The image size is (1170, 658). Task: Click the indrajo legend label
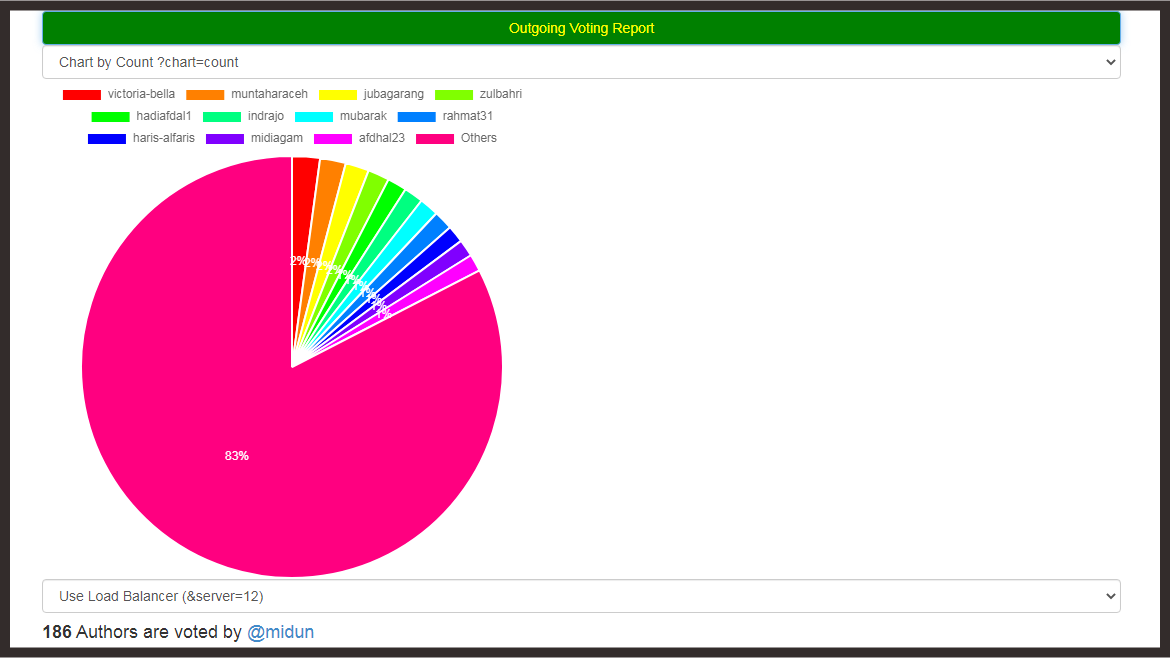266,116
